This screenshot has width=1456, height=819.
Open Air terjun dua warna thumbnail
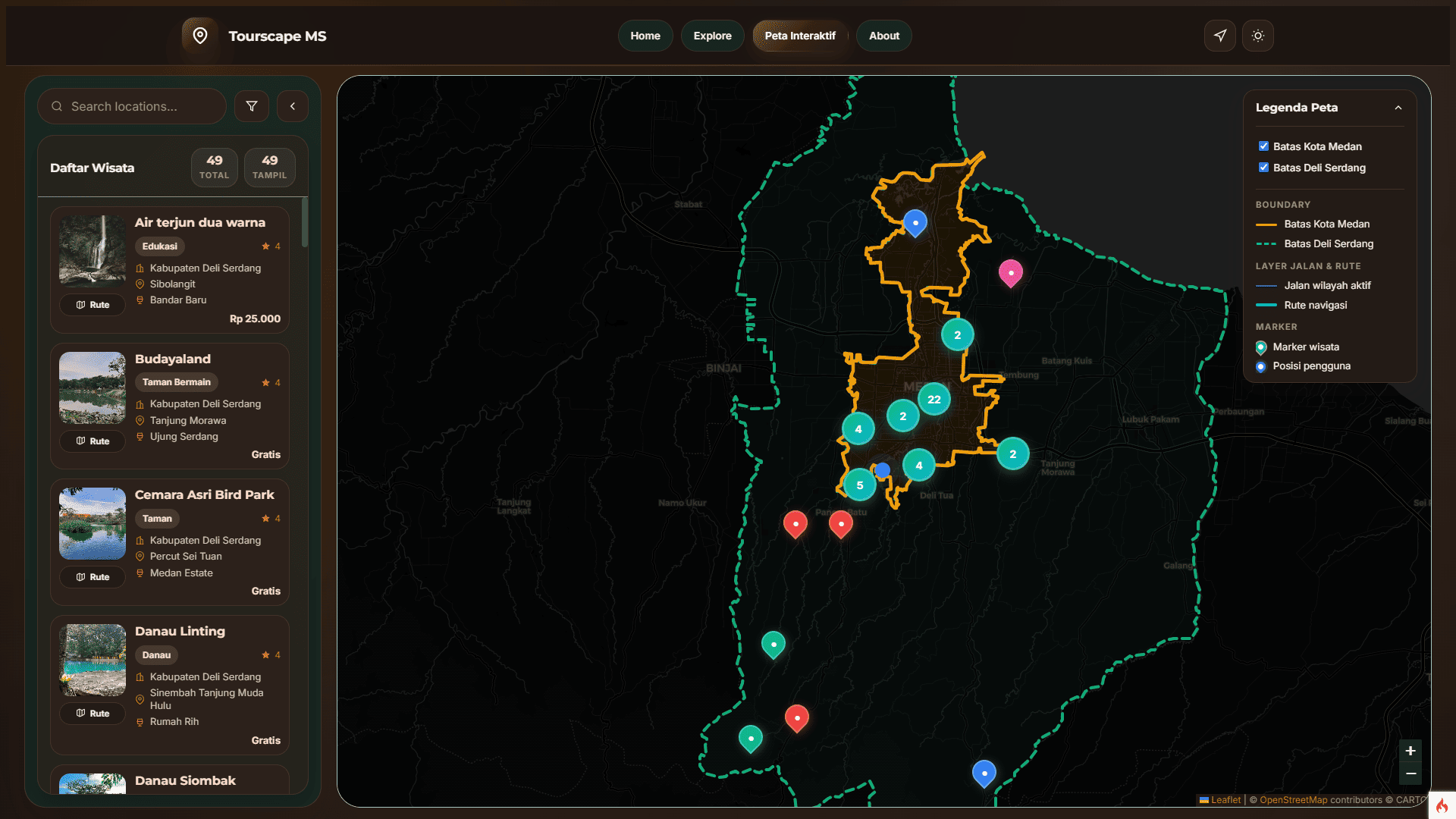tap(93, 251)
